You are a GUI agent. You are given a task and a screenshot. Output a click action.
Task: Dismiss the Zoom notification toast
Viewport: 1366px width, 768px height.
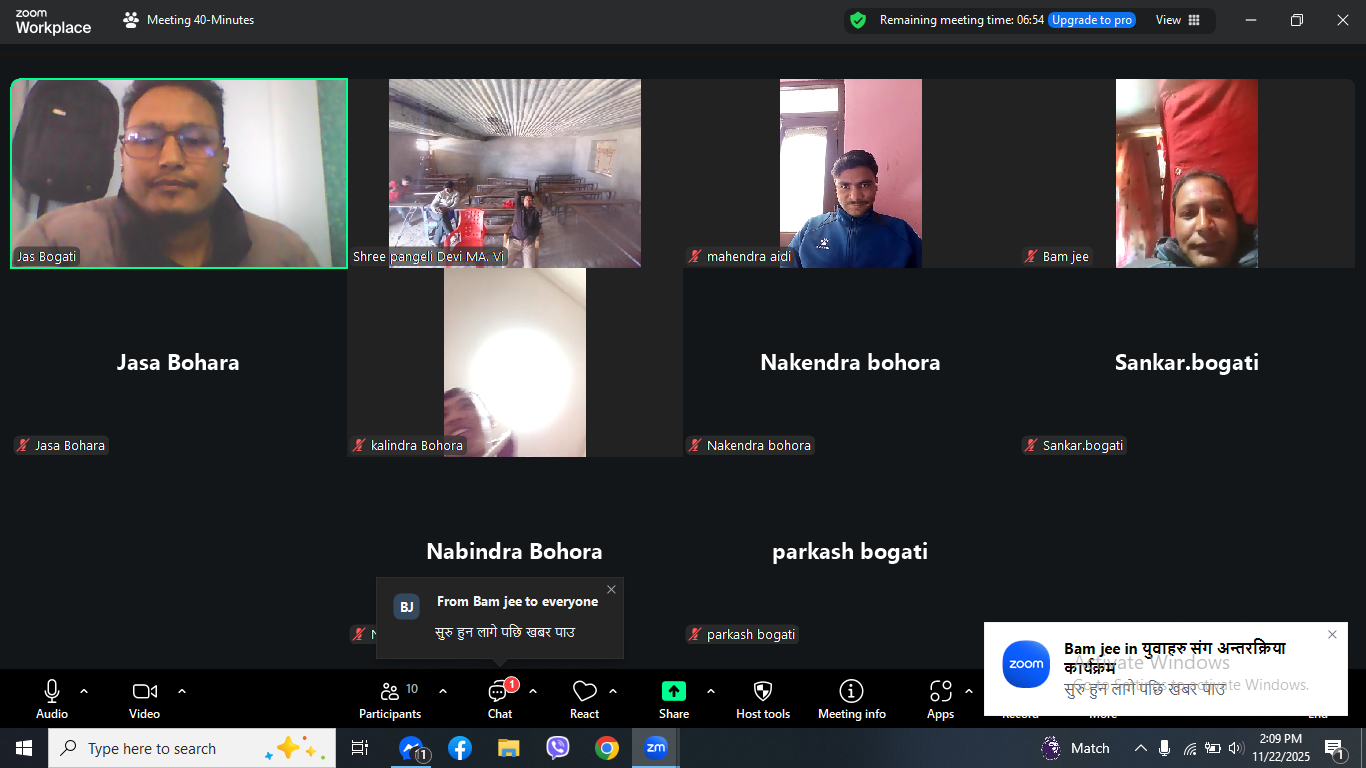click(x=1332, y=635)
